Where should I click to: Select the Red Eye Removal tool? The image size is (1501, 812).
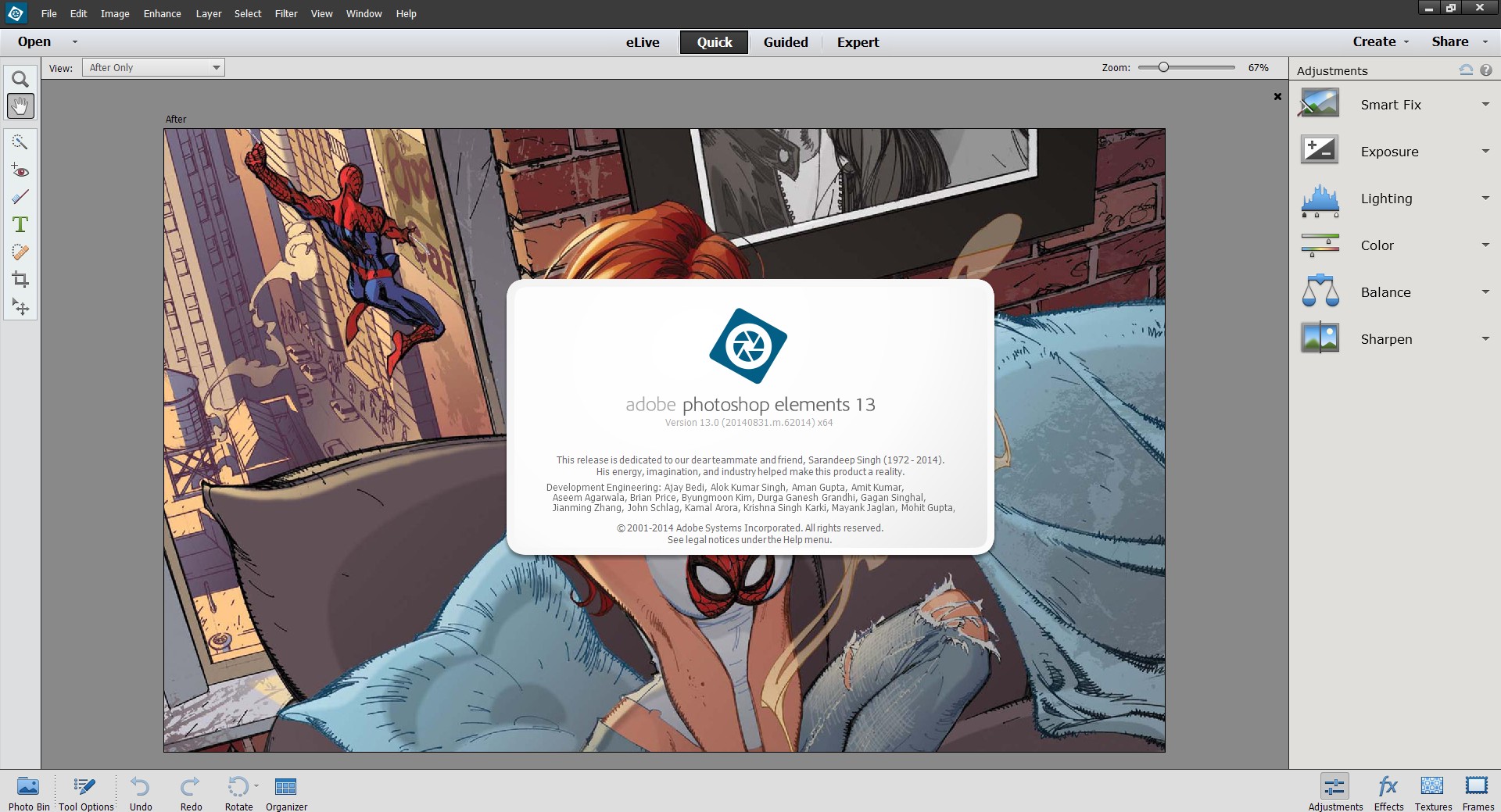point(20,170)
